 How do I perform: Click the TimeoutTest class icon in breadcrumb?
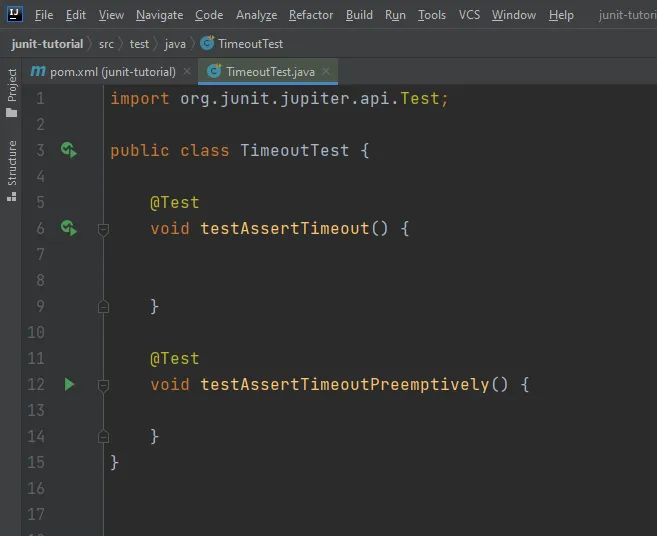[207, 43]
